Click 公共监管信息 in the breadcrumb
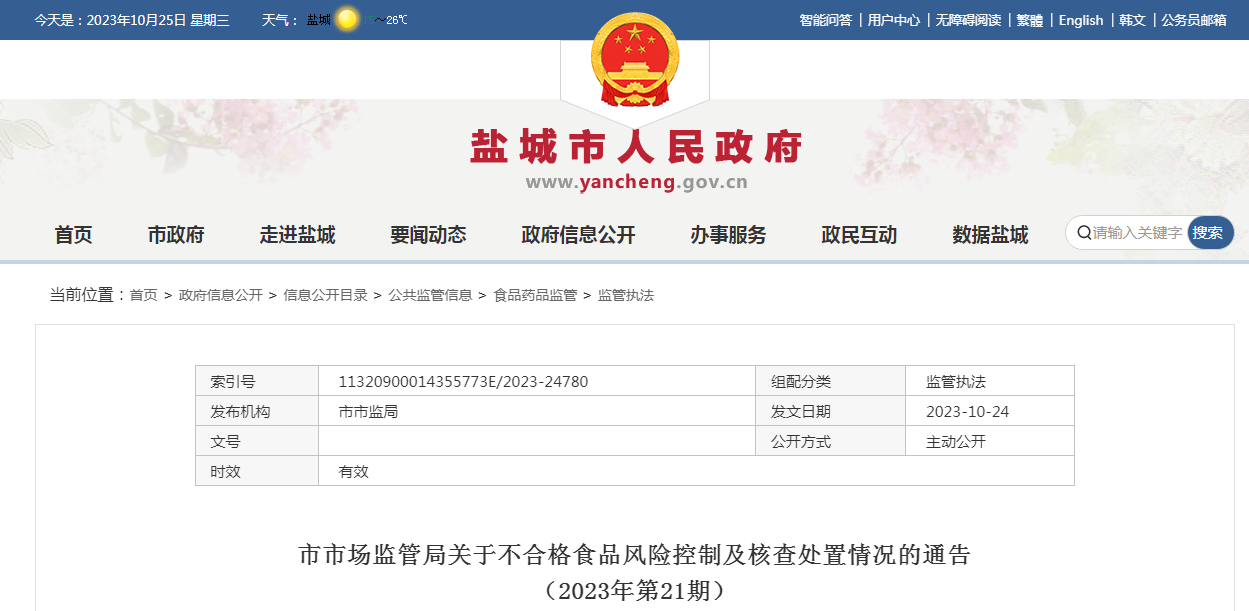The width and height of the screenshot is (1249, 611). tap(430, 295)
